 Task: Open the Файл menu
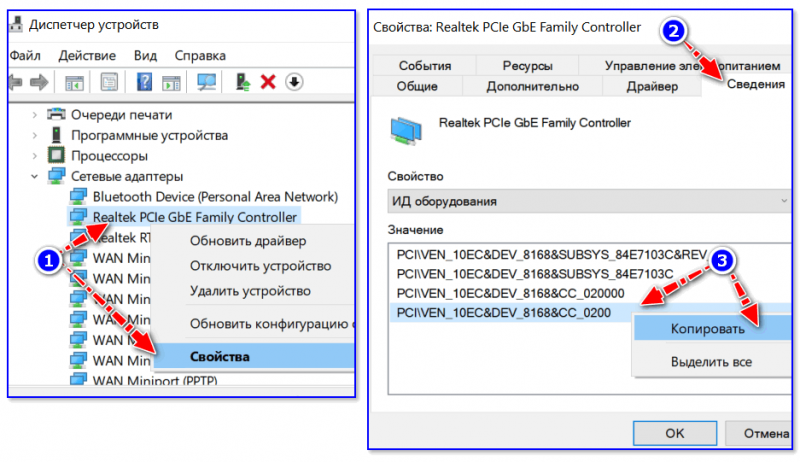coord(26,55)
